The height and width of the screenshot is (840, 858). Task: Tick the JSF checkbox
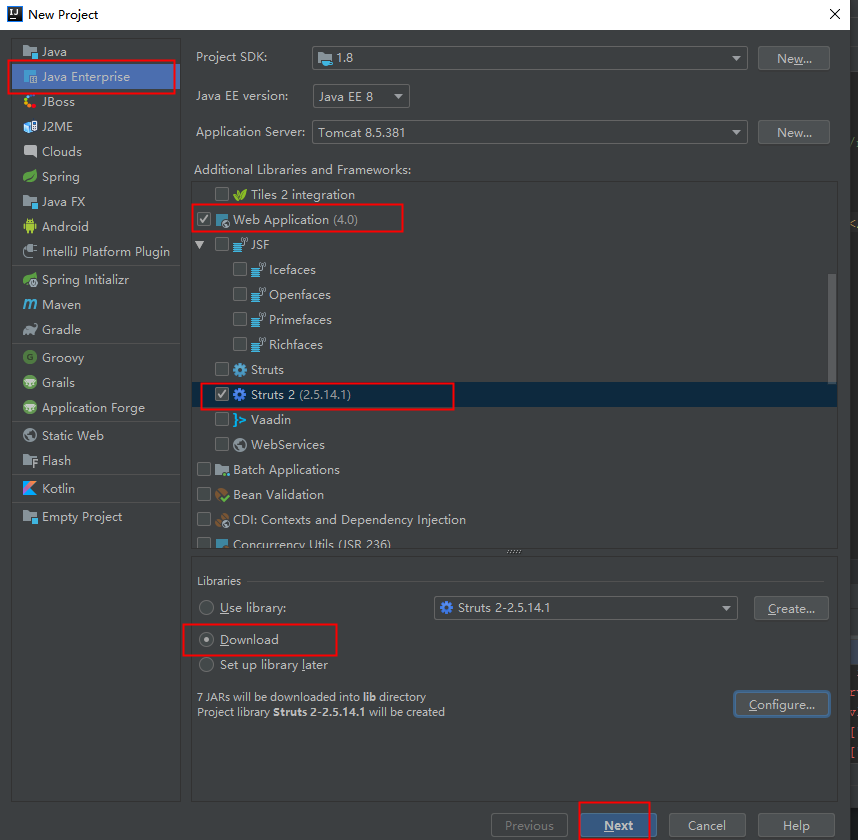222,244
